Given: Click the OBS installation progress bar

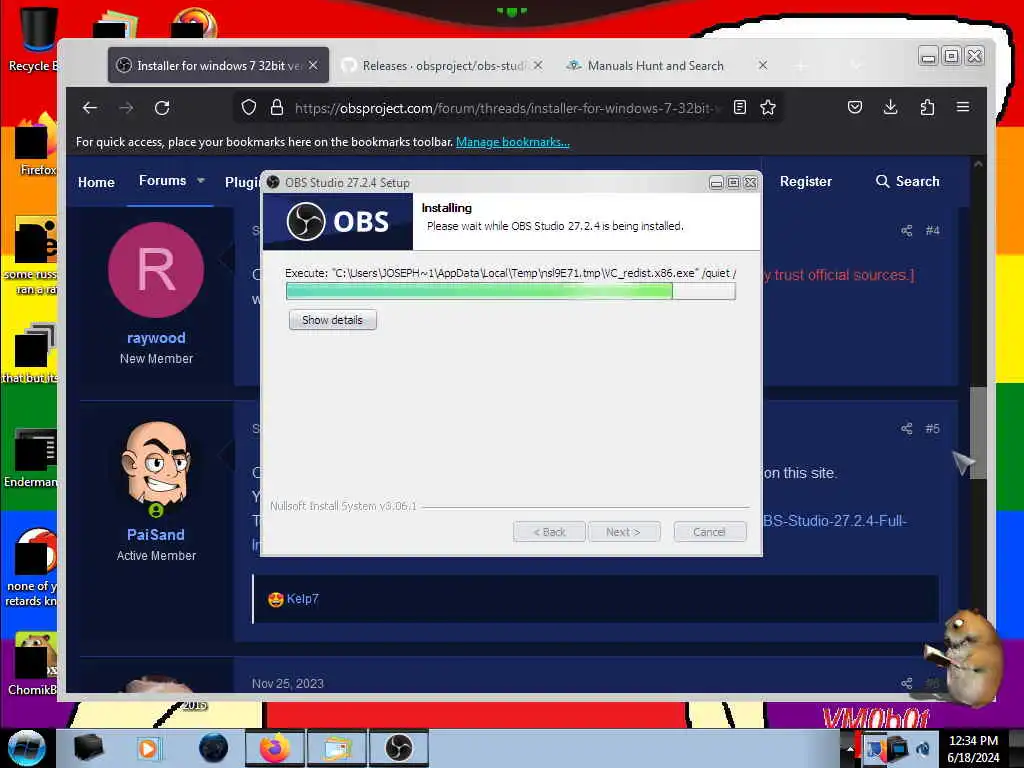Looking at the screenshot, I should pos(511,291).
